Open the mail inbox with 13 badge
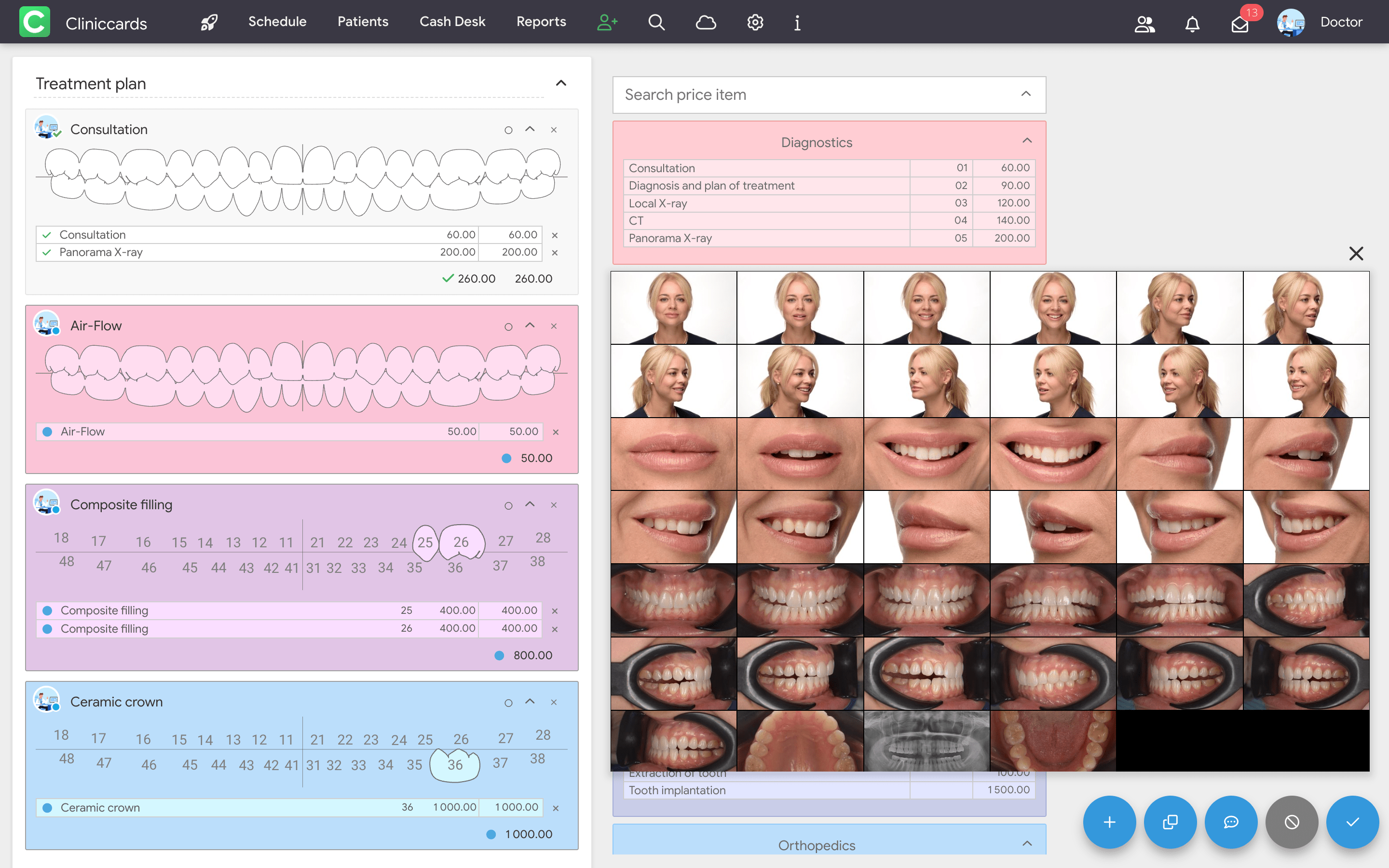The image size is (1389, 868). [x=1240, y=24]
